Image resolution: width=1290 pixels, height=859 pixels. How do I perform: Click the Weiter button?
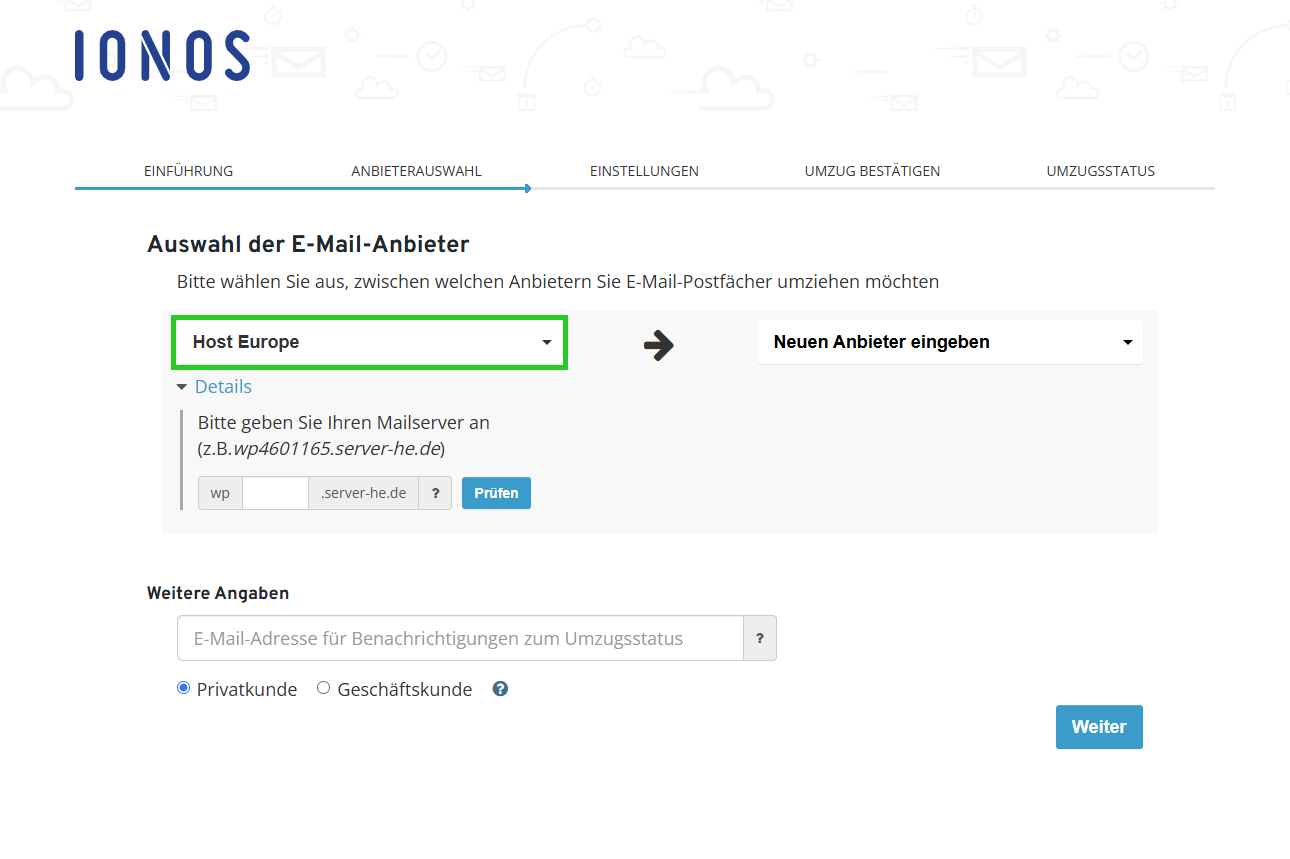[1099, 727]
